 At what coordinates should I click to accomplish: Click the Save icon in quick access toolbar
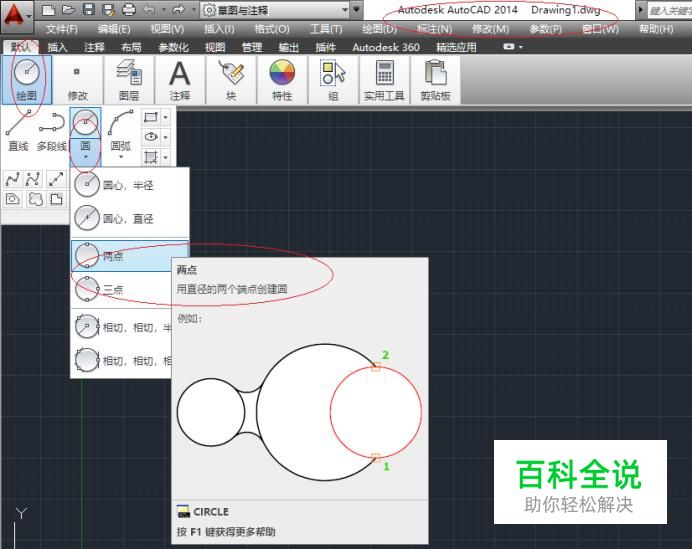point(89,9)
